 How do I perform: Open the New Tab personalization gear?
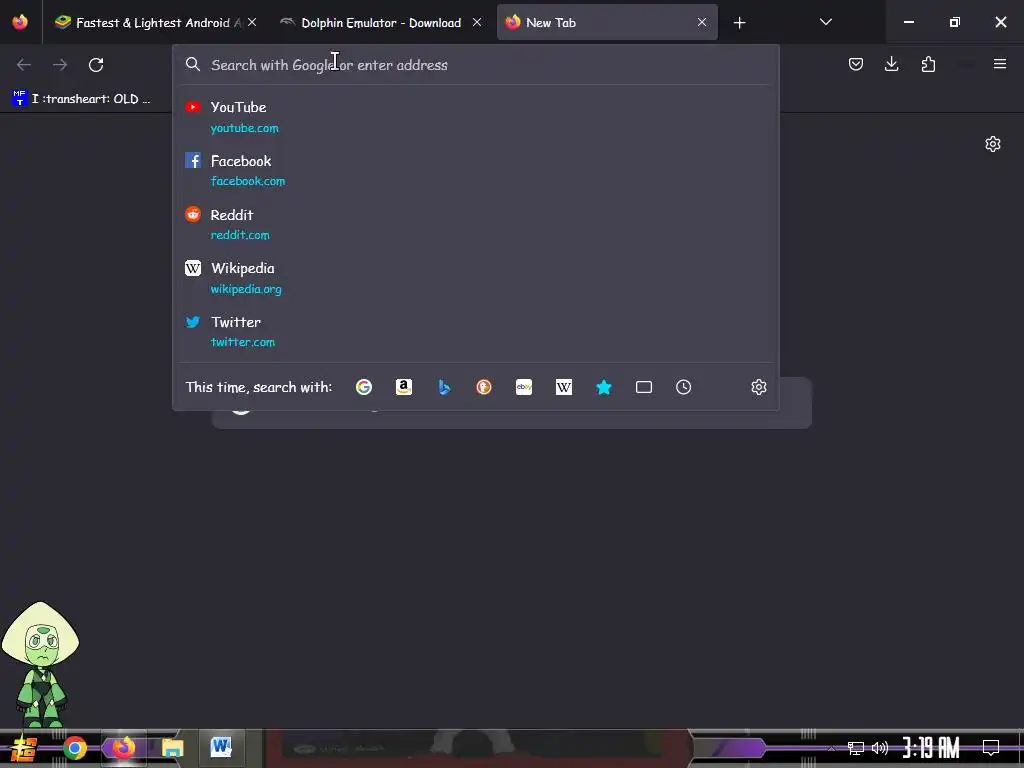click(993, 144)
